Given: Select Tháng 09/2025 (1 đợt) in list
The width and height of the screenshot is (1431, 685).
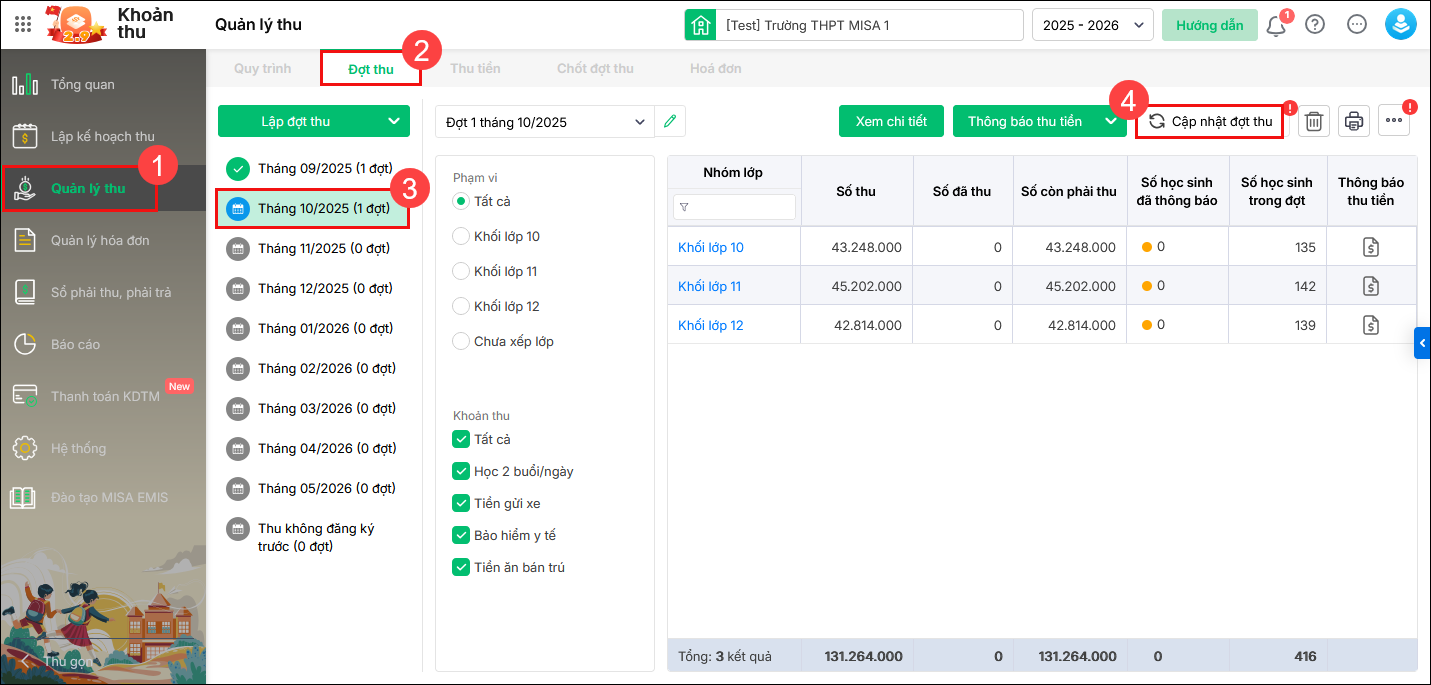Looking at the screenshot, I should 313,168.
